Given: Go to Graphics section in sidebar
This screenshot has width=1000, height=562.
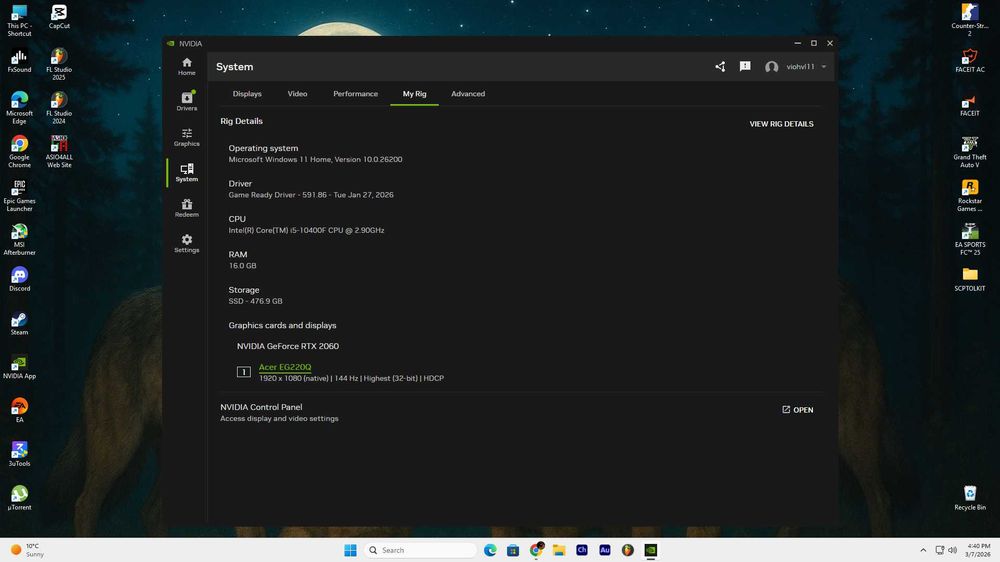Looking at the screenshot, I should point(186,137).
